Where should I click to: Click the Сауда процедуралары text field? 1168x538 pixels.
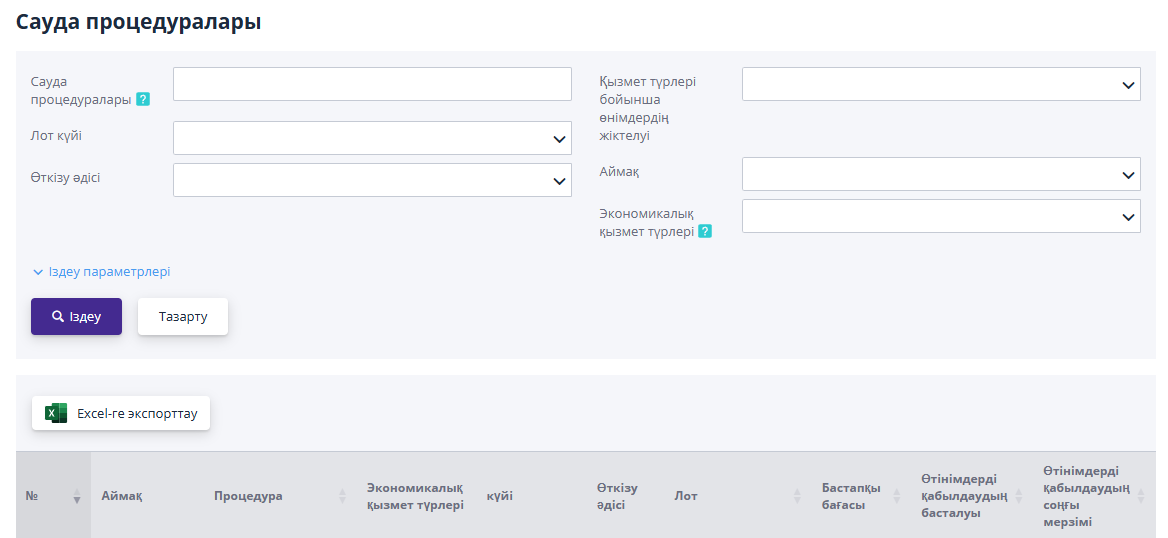372,85
